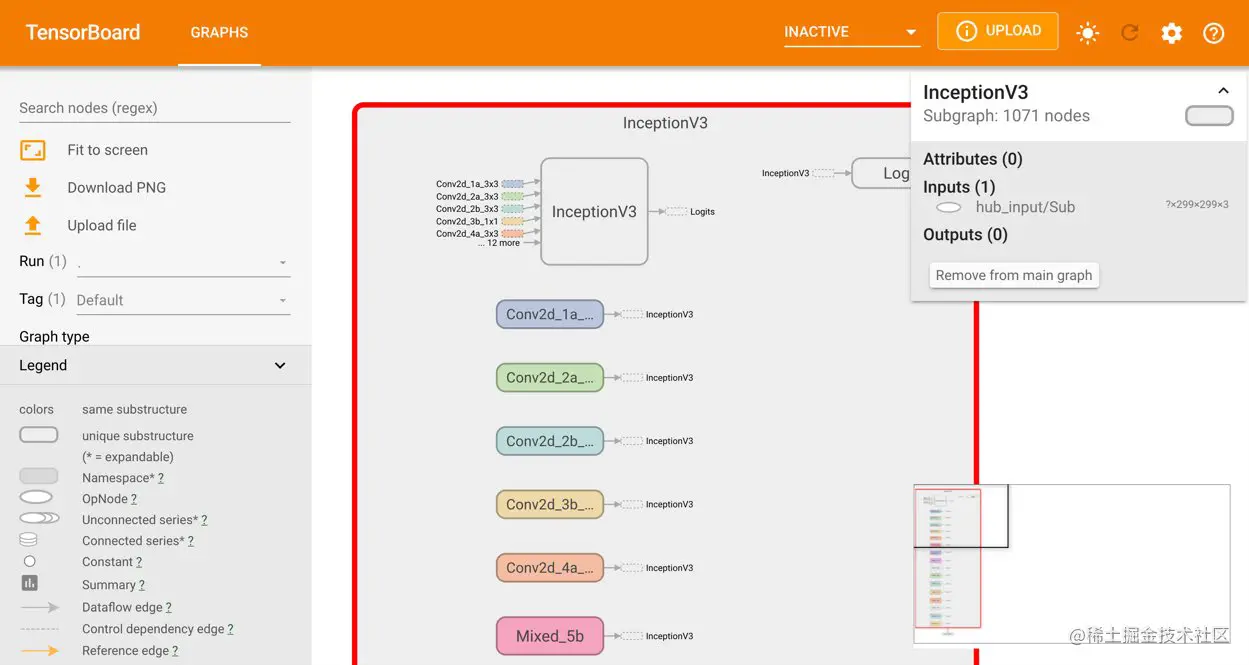Click the Outputs (0) heading

[x=965, y=235]
